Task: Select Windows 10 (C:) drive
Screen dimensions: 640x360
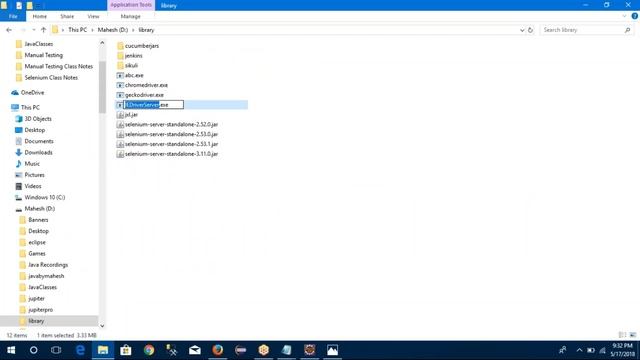Action: click(x=44, y=197)
